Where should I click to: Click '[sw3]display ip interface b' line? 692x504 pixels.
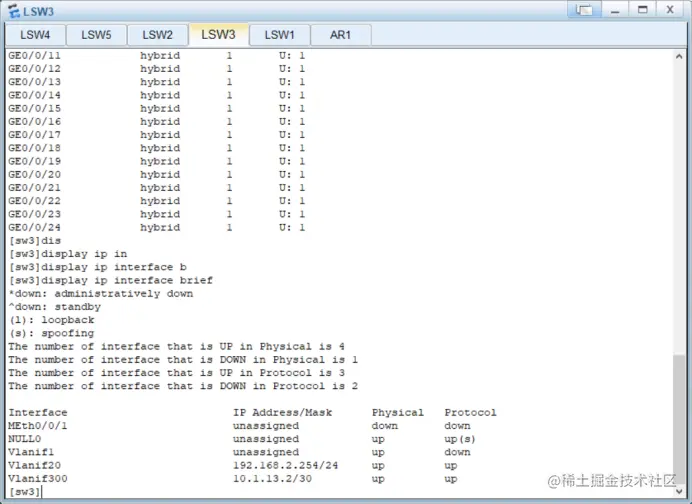pos(98,267)
